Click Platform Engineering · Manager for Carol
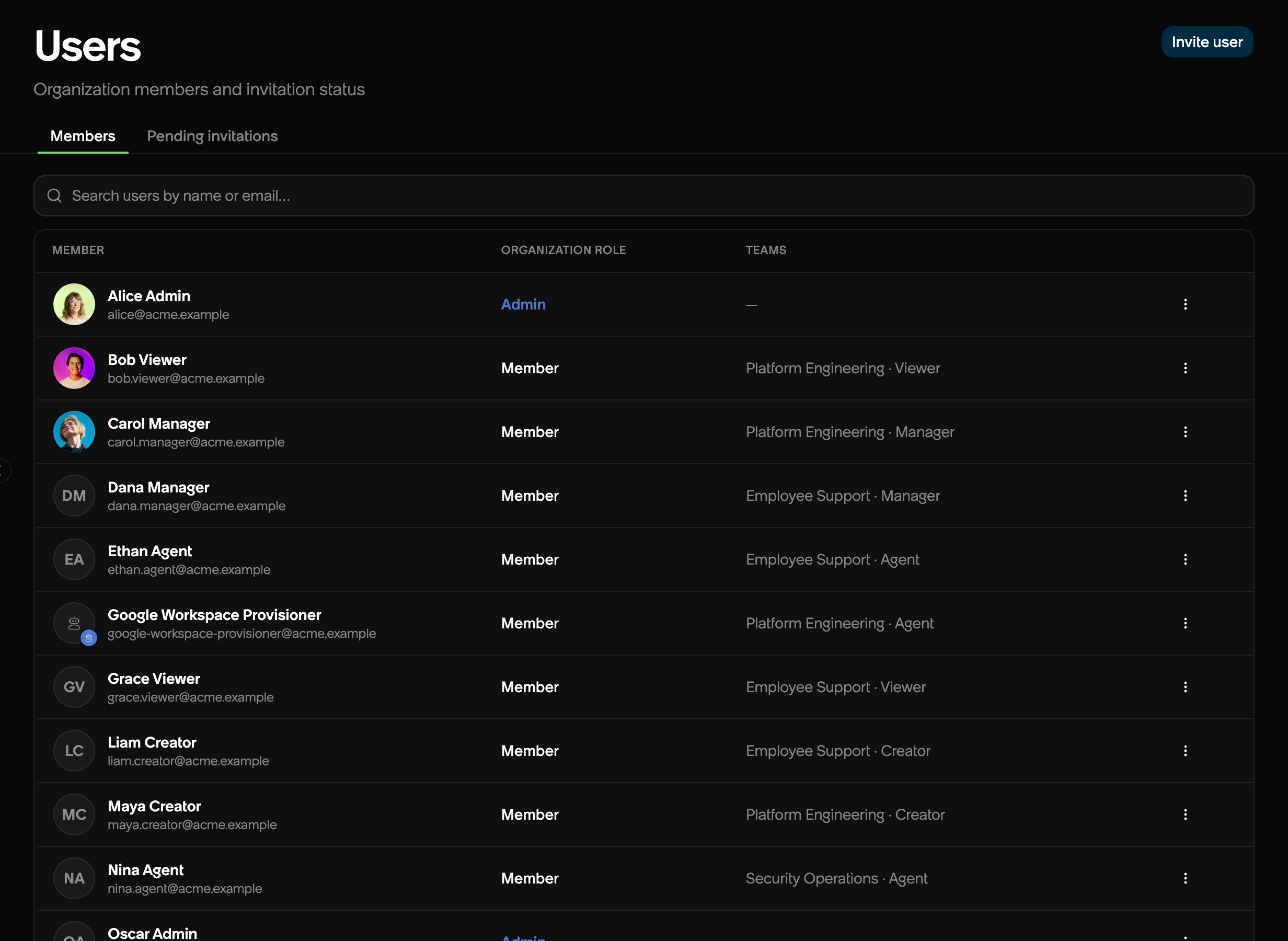The width and height of the screenshot is (1288, 941). pyautogui.click(x=849, y=432)
